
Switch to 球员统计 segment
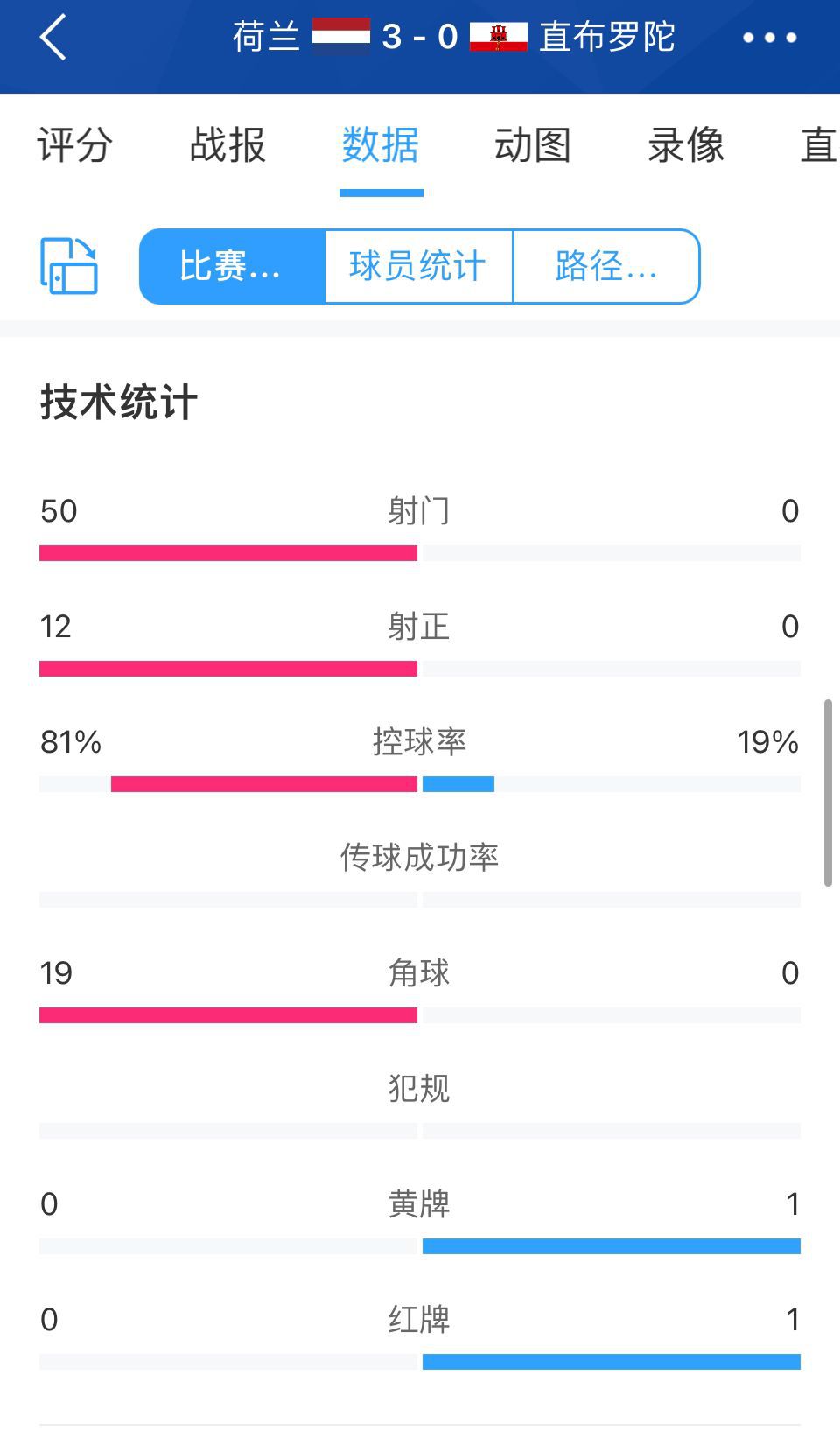pyautogui.click(x=418, y=266)
